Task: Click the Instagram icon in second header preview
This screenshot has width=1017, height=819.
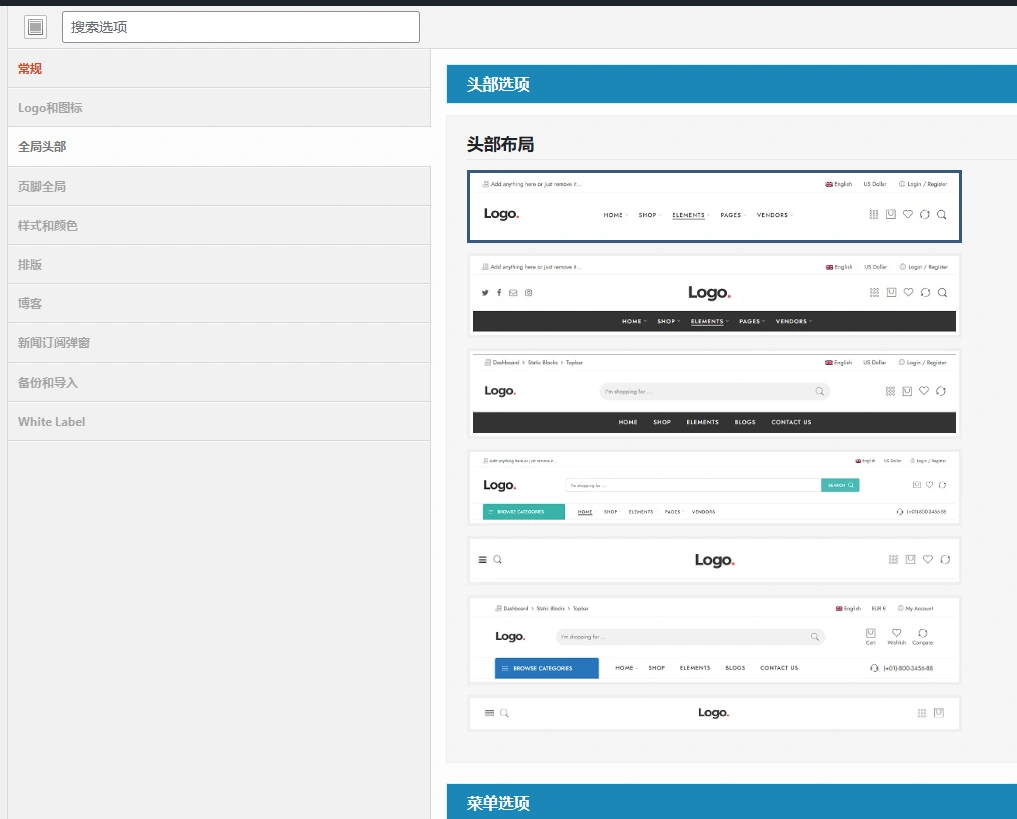Action: (x=528, y=293)
